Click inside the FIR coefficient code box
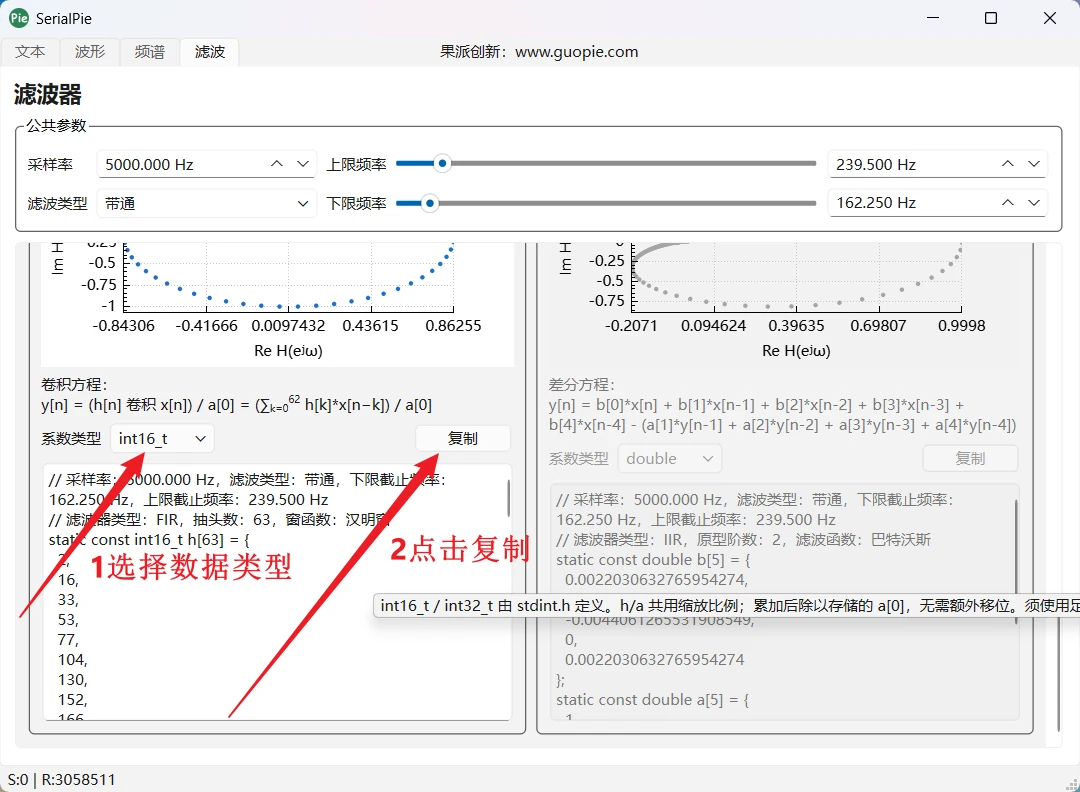1080x792 pixels. click(x=276, y=592)
